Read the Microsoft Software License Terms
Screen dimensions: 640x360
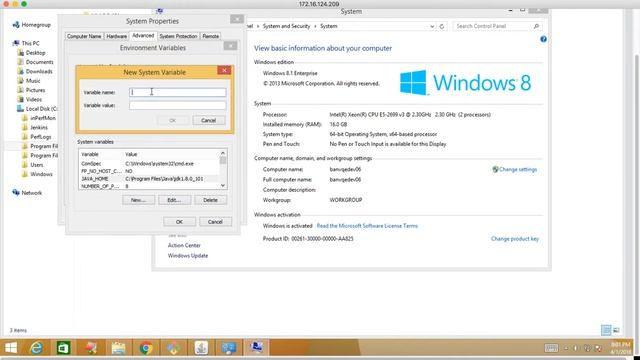[x=367, y=226]
